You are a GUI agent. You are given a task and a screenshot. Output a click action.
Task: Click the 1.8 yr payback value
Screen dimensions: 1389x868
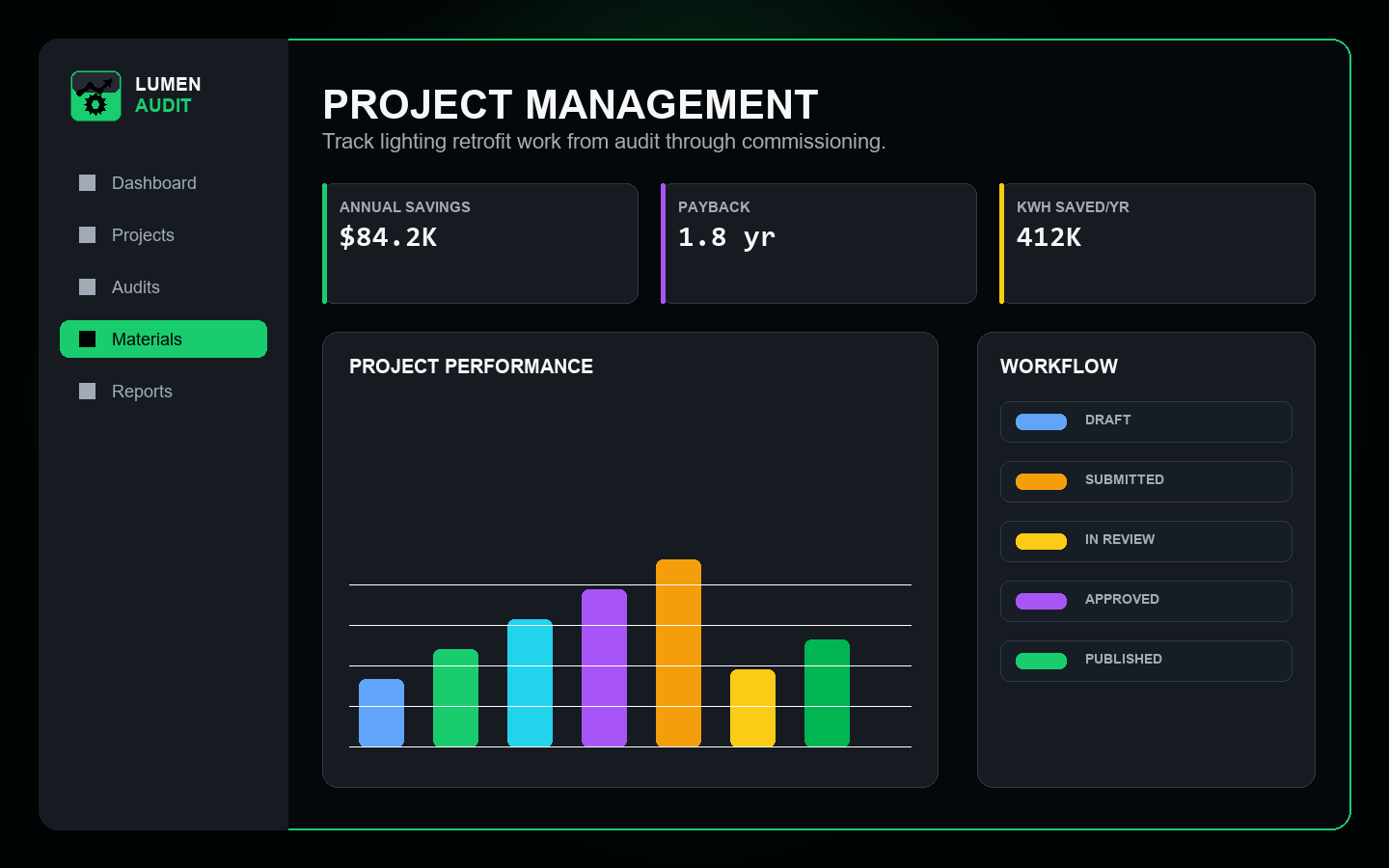pyautogui.click(x=726, y=237)
